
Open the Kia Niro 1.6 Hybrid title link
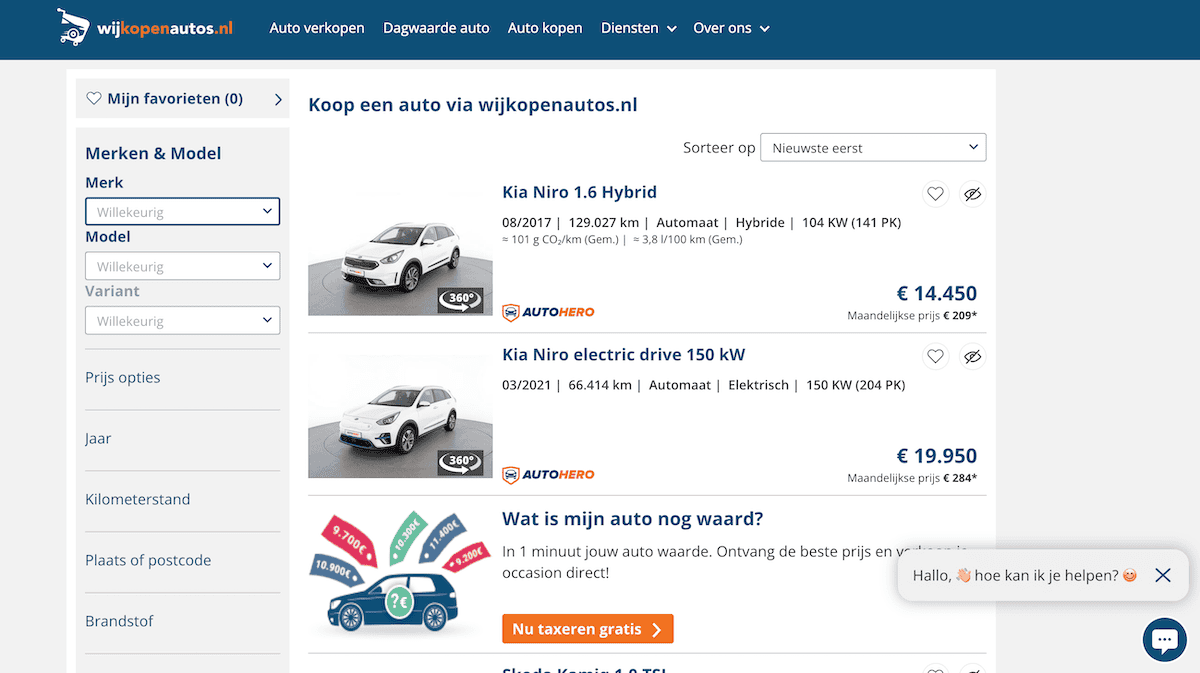(579, 192)
